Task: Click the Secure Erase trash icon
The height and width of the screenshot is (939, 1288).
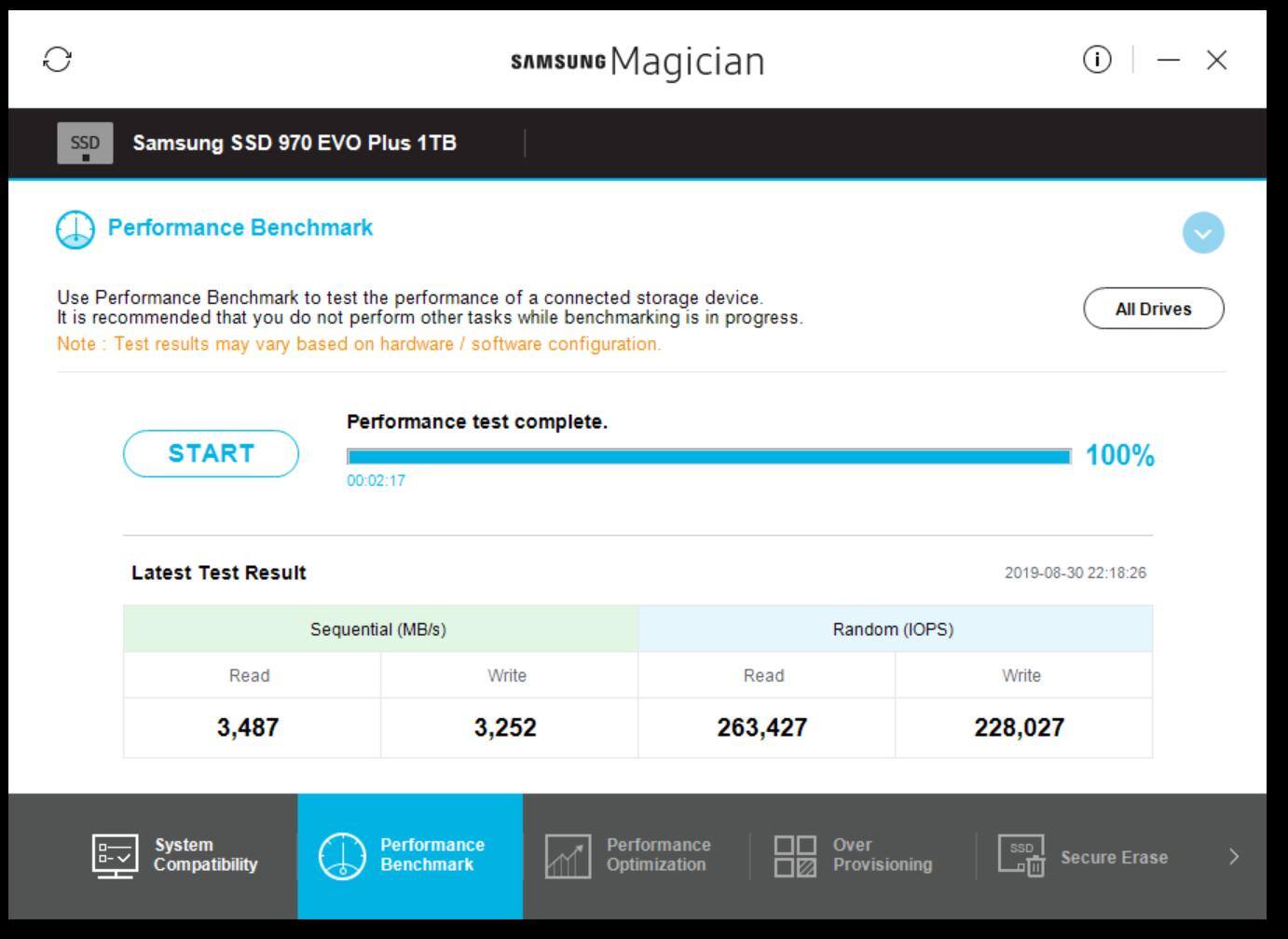Action: click(1021, 855)
